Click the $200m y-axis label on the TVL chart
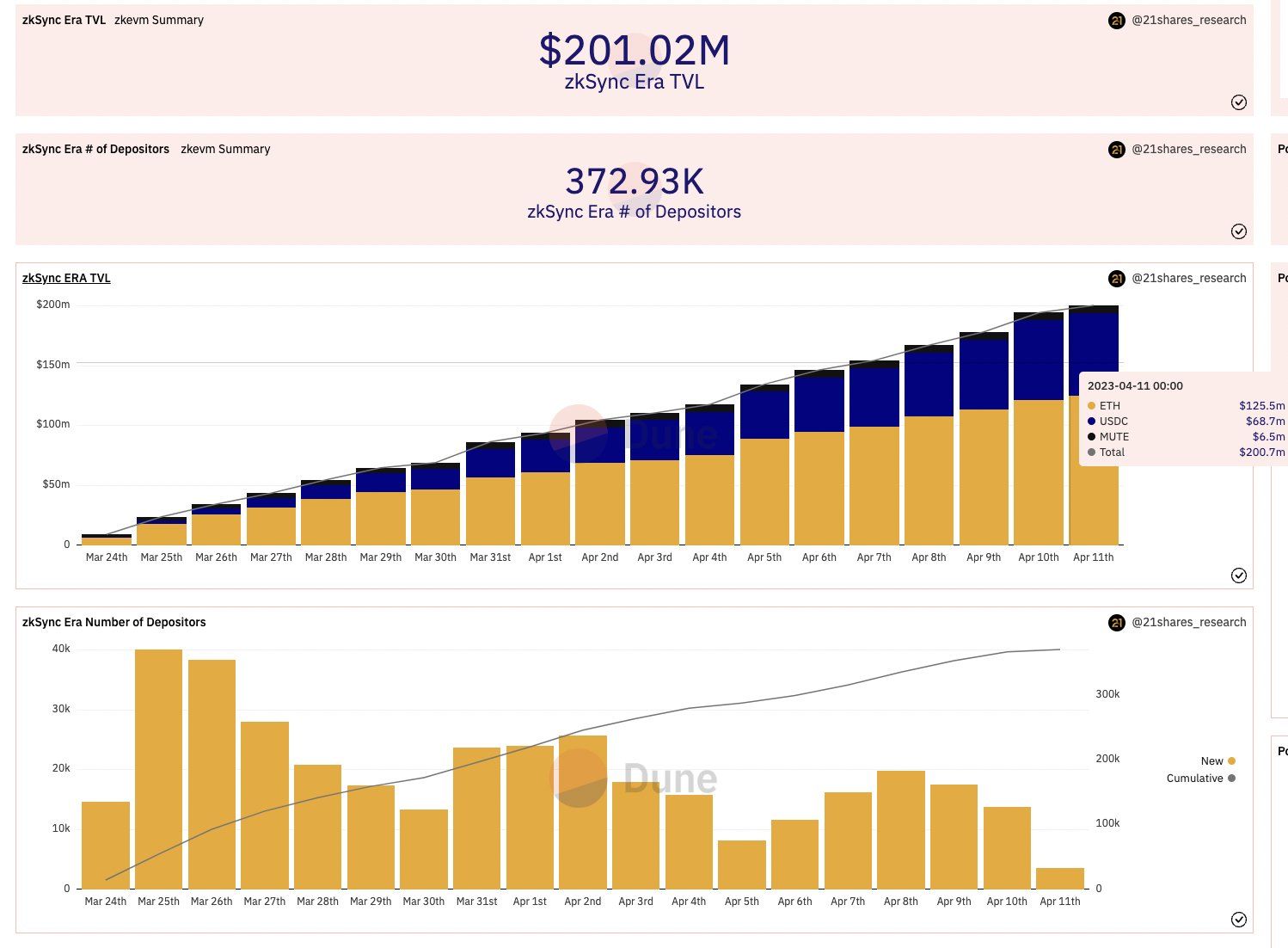1288x948 pixels. [53, 305]
